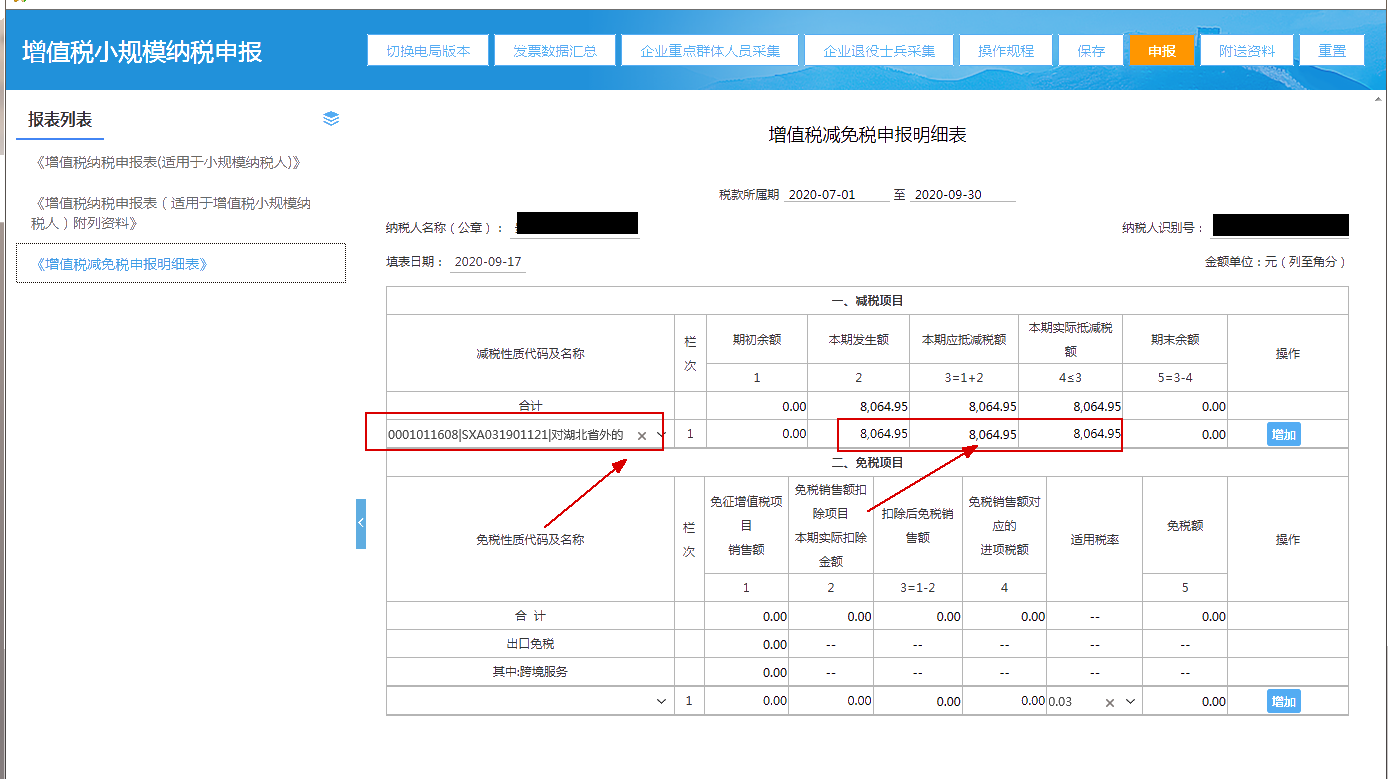Click 本期应抵减税额 cell in row 1
This screenshot has width=1388, height=779.
pyautogui.click(x=965, y=434)
